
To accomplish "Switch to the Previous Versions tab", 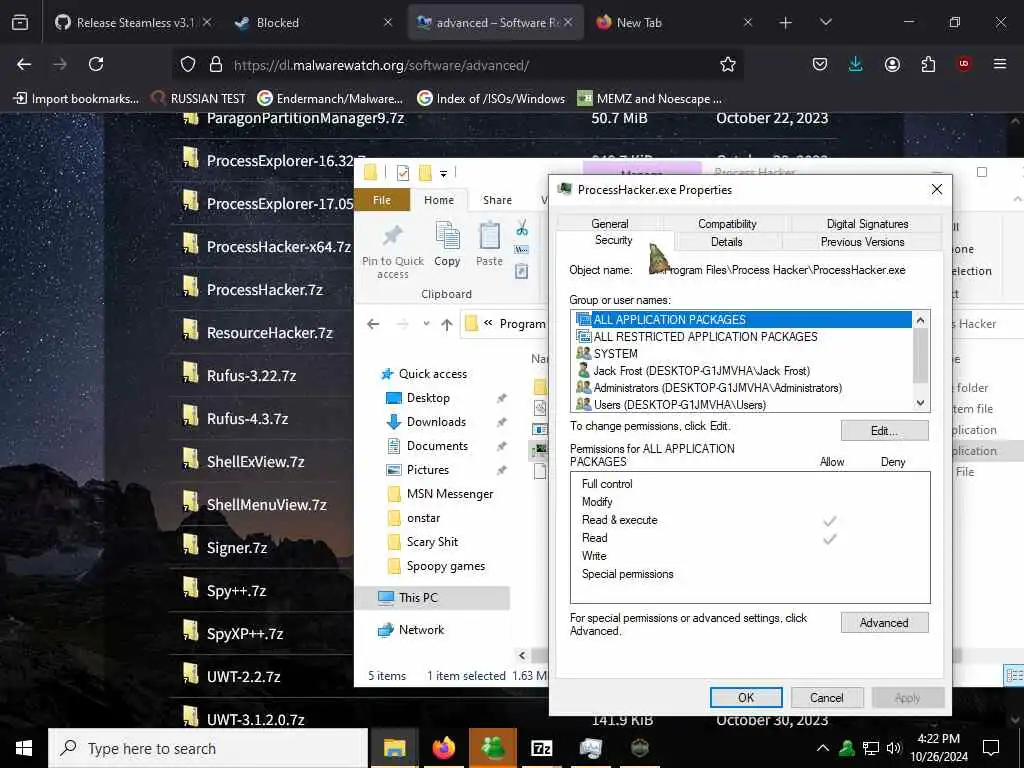I will (862, 242).
